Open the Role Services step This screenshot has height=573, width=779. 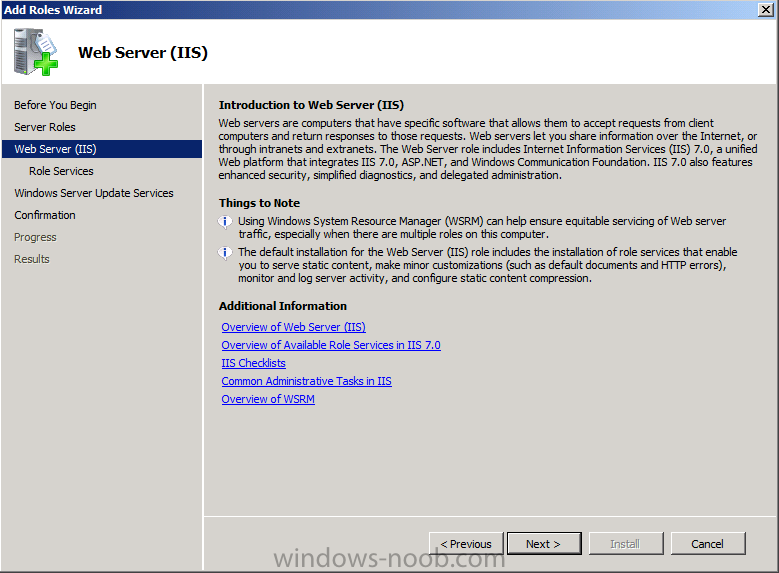pos(61,171)
